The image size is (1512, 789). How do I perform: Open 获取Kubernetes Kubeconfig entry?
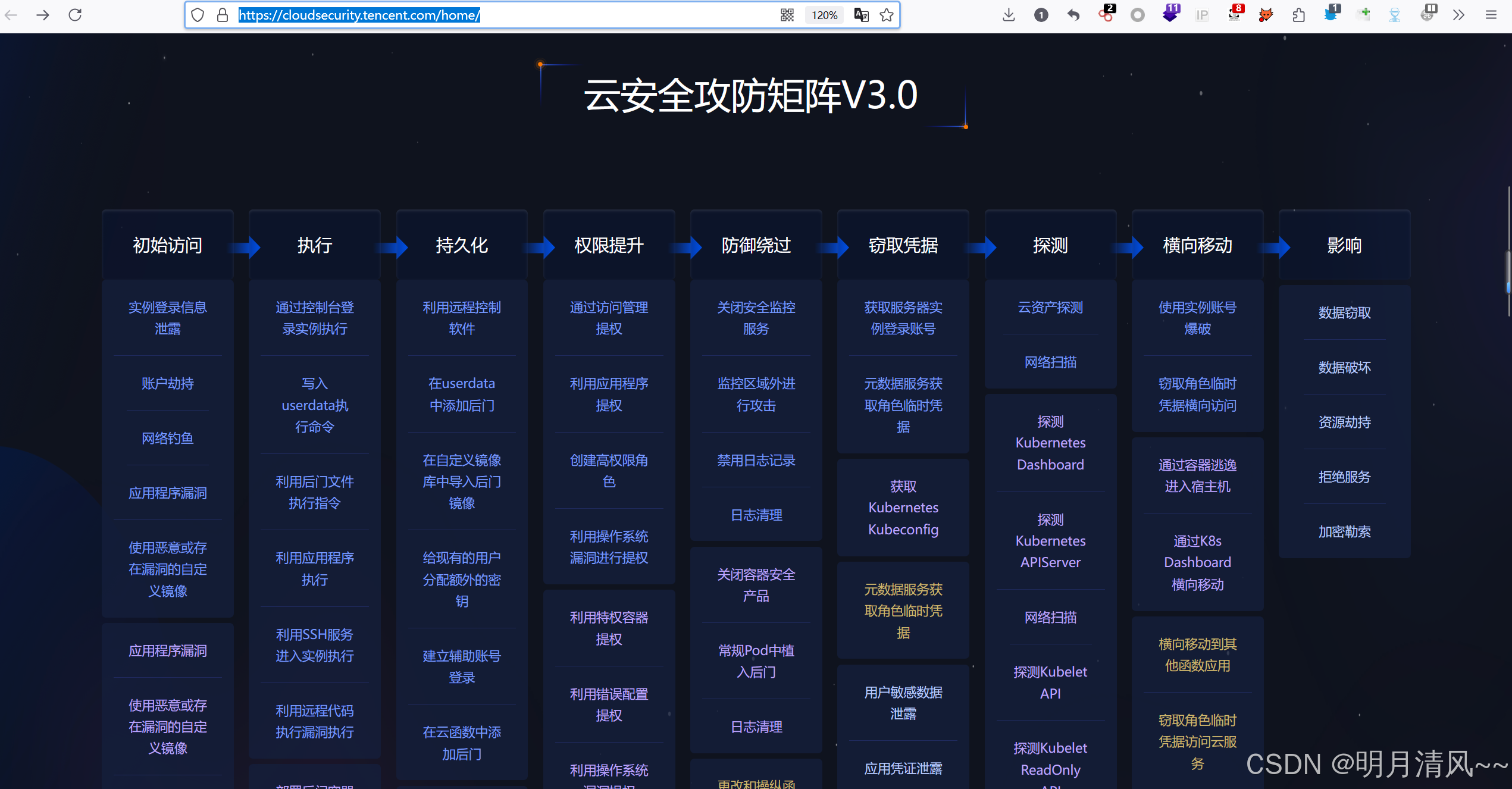click(x=903, y=508)
